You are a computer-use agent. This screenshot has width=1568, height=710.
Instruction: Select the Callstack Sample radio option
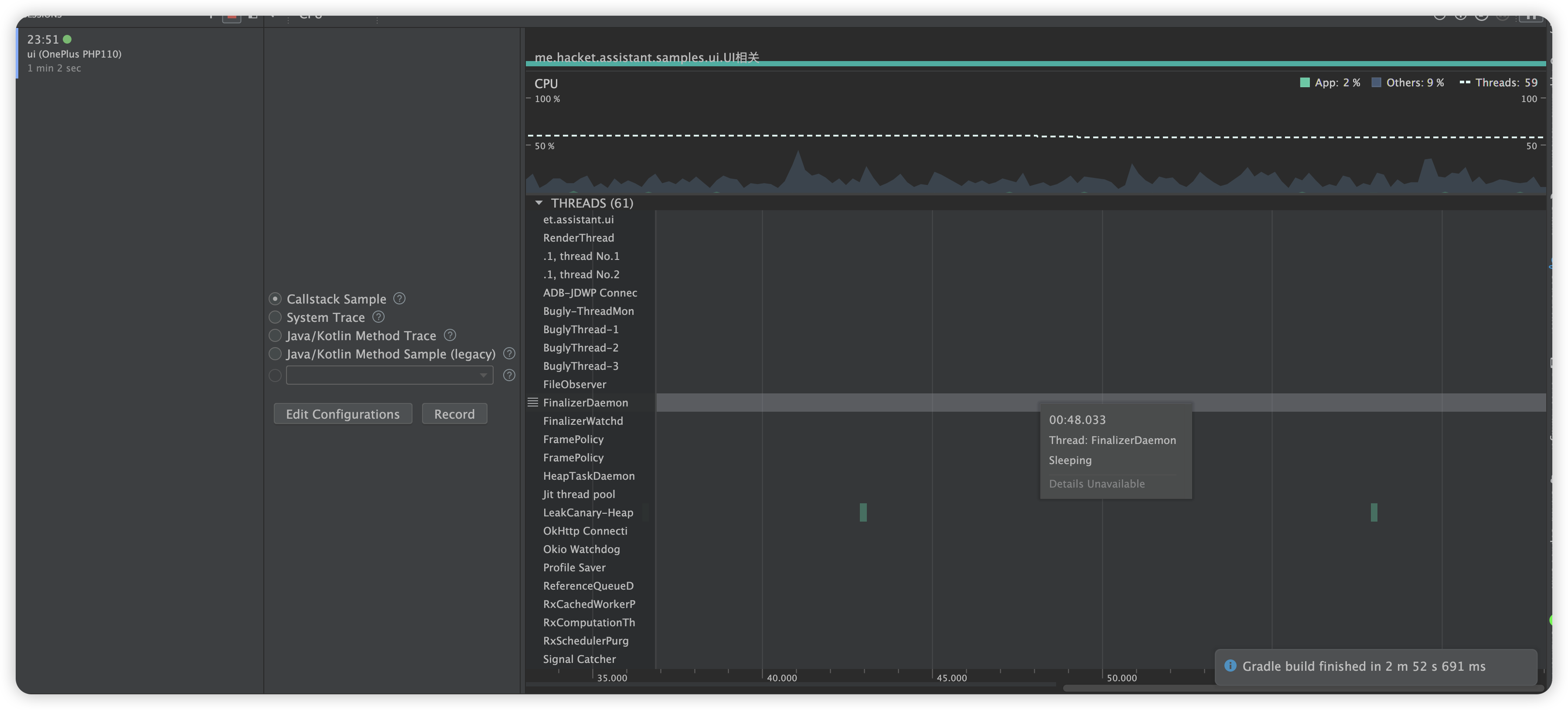tap(275, 299)
